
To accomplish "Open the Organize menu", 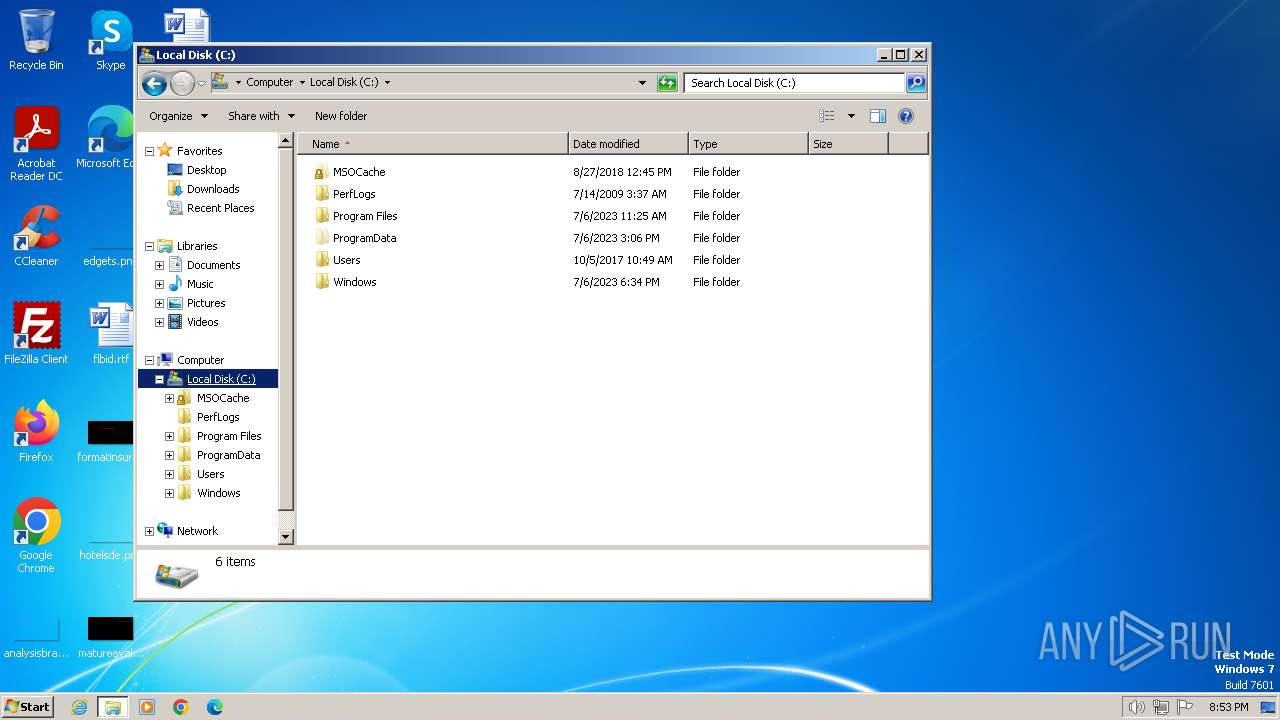I will pos(178,116).
